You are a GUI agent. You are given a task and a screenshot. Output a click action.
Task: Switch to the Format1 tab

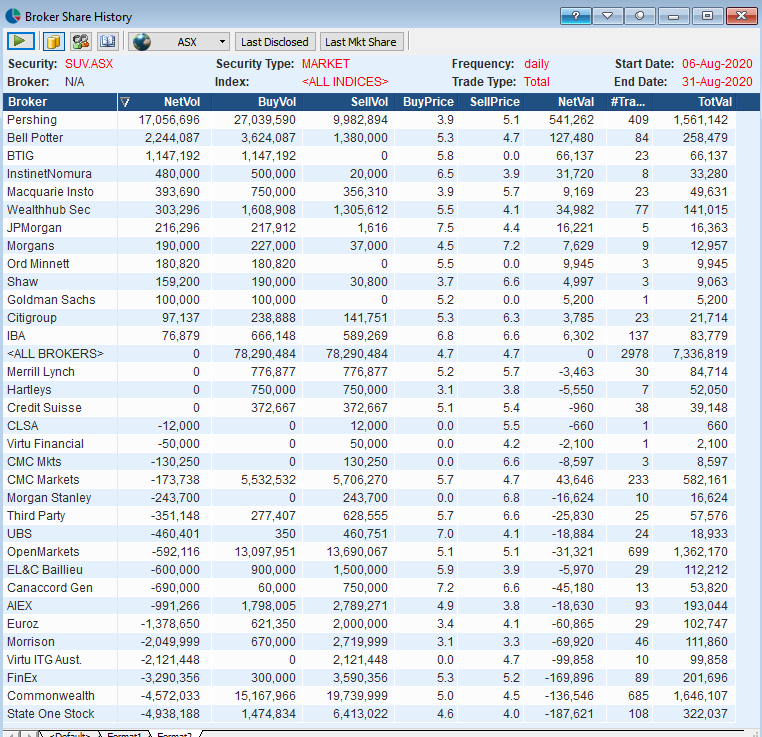[x=123, y=734]
